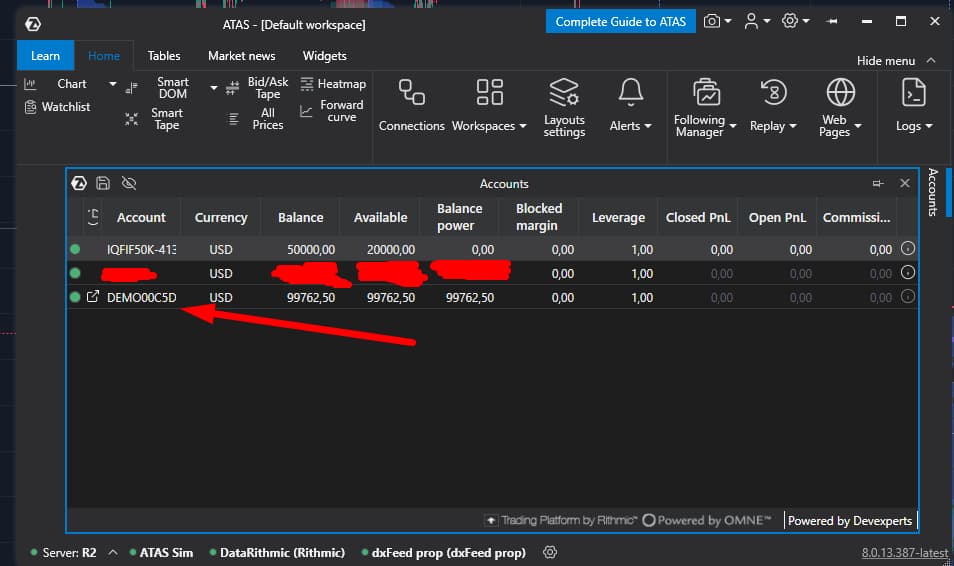Click the Leverage column header
Screen dimensions: 954x566
pos(618,218)
